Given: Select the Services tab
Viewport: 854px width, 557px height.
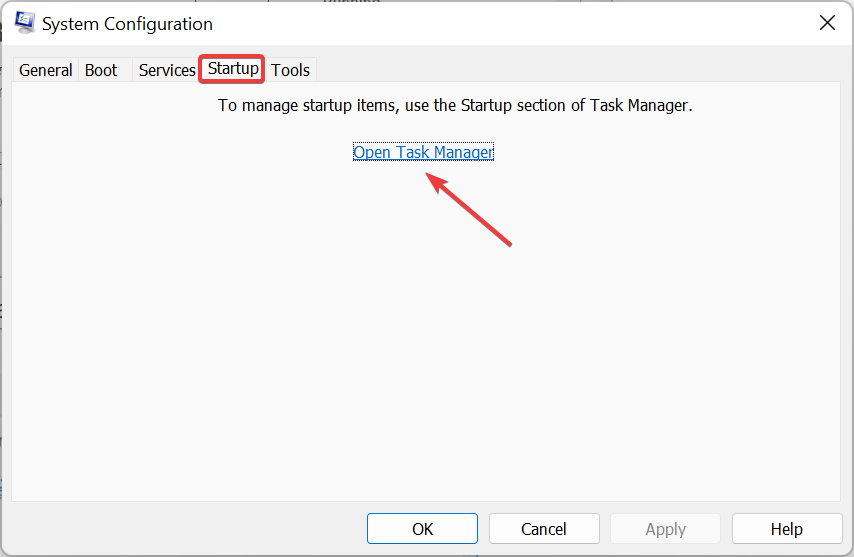Looking at the screenshot, I should click(167, 70).
